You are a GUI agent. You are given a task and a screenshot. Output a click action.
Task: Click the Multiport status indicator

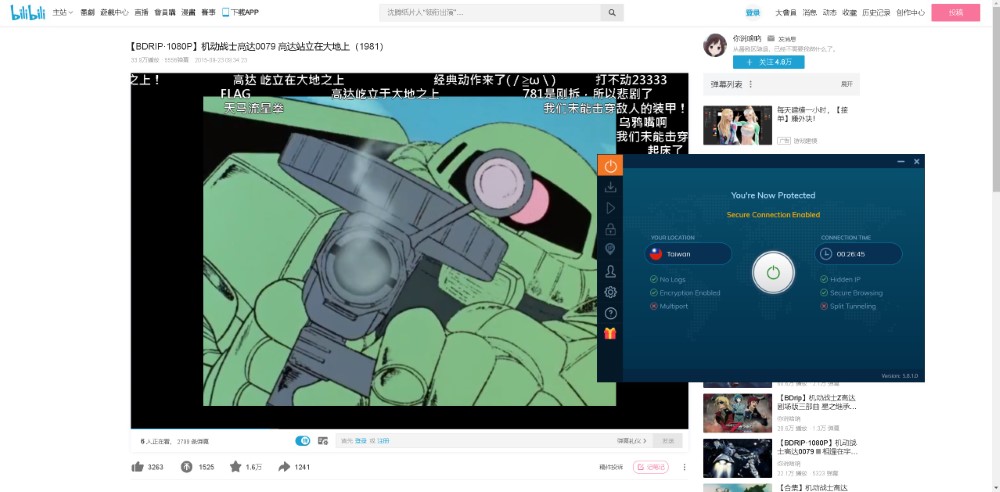coord(669,306)
